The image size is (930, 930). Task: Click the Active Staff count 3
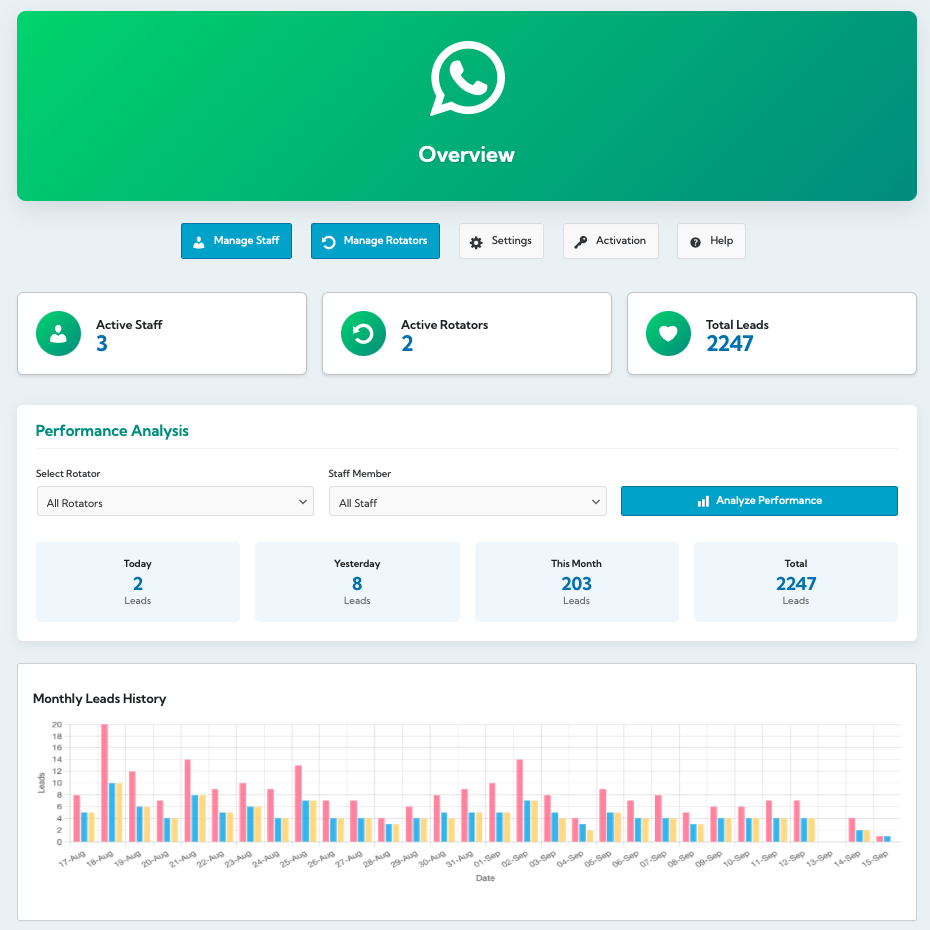[x=102, y=344]
